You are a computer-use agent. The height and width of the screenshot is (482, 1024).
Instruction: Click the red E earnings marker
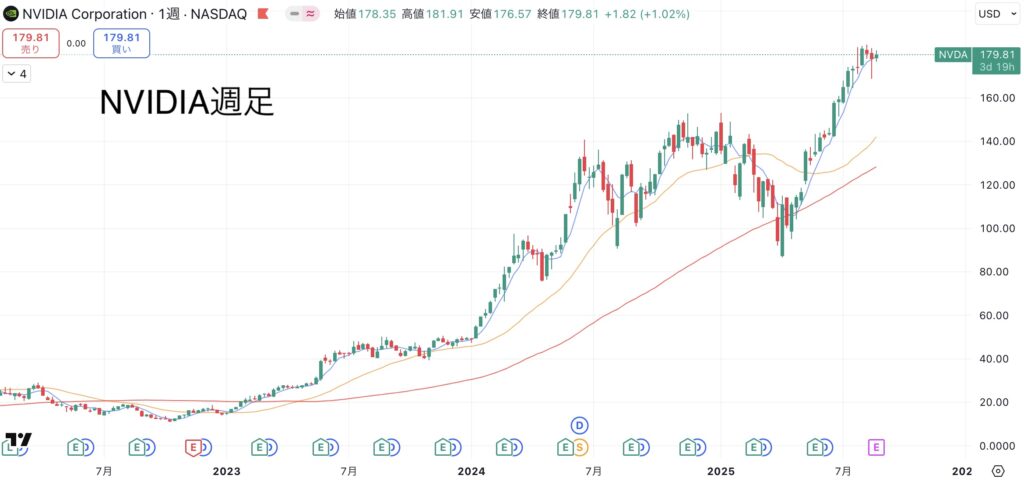(192, 447)
